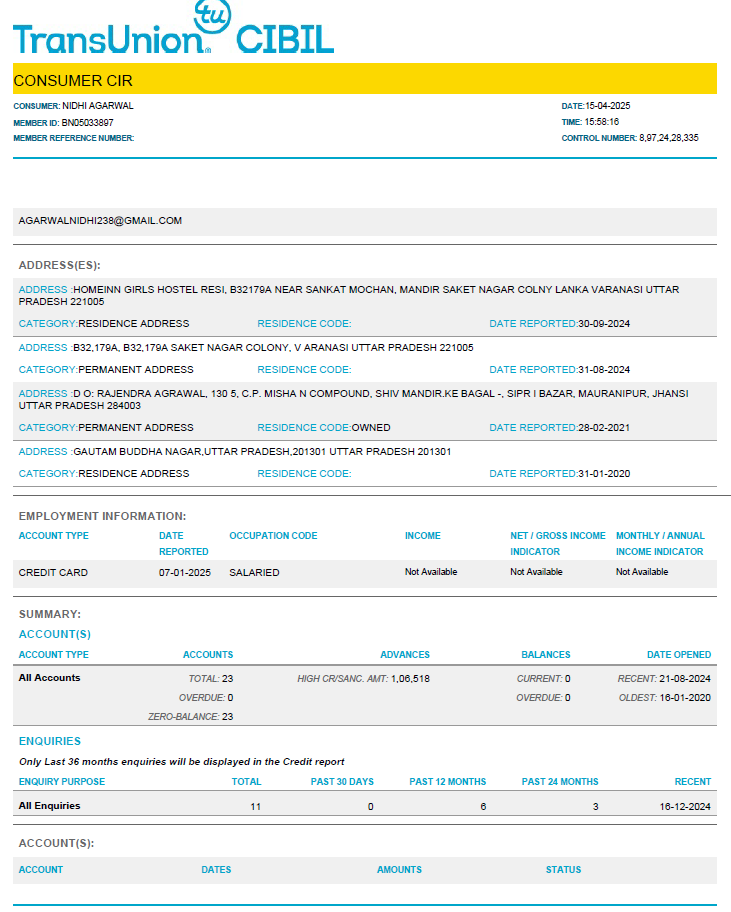Screen dimensions: 731x912
Task: Click the ENQUIRIES section title
Action: [x=50, y=741]
